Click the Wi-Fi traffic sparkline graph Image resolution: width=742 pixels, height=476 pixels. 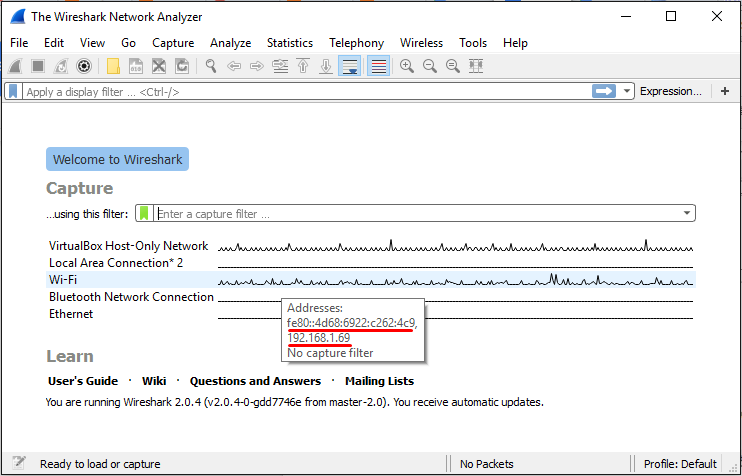pyautogui.click(x=455, y=280)
